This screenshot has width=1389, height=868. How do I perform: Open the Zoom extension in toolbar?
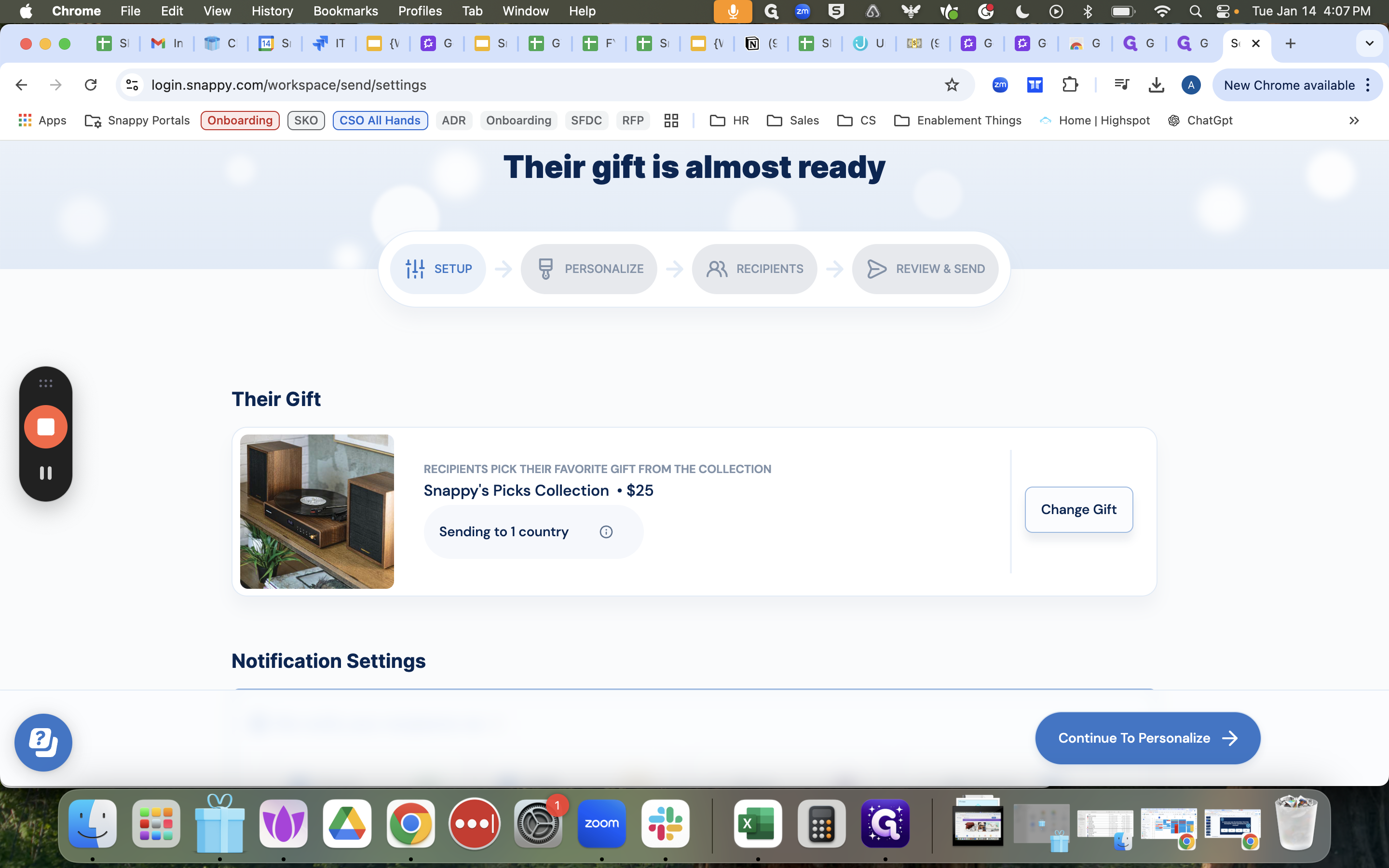coord(1000,85)
